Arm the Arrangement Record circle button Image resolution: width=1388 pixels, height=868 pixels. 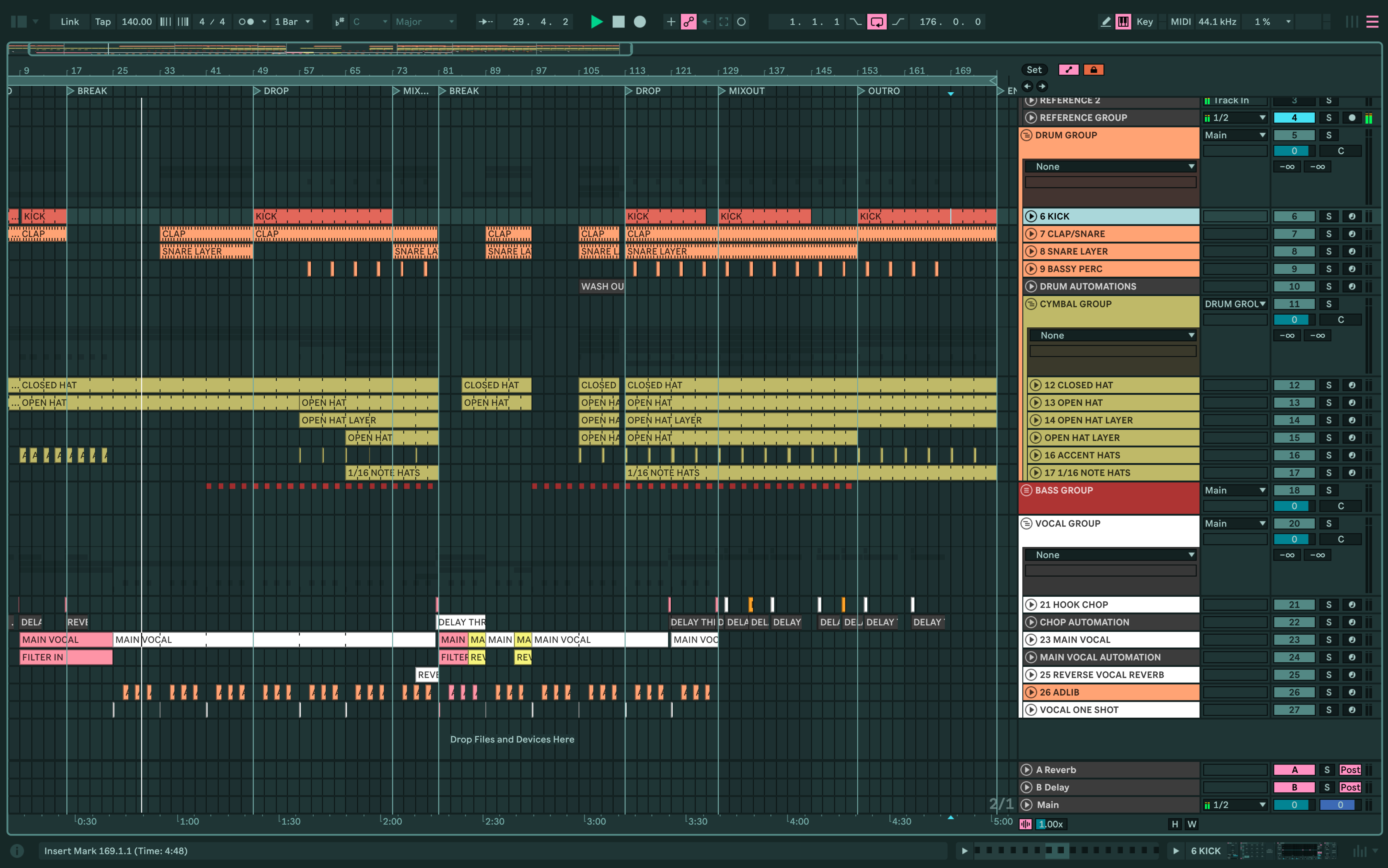pyautogui.click(x=640, y=22)
